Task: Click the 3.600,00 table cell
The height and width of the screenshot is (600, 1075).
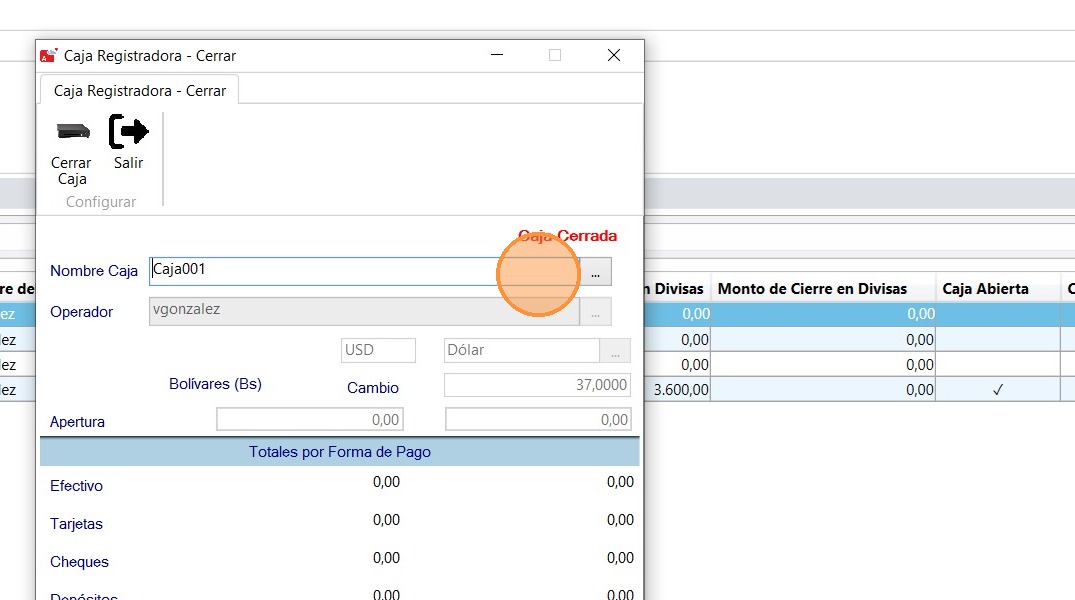Action: (681, 389)
